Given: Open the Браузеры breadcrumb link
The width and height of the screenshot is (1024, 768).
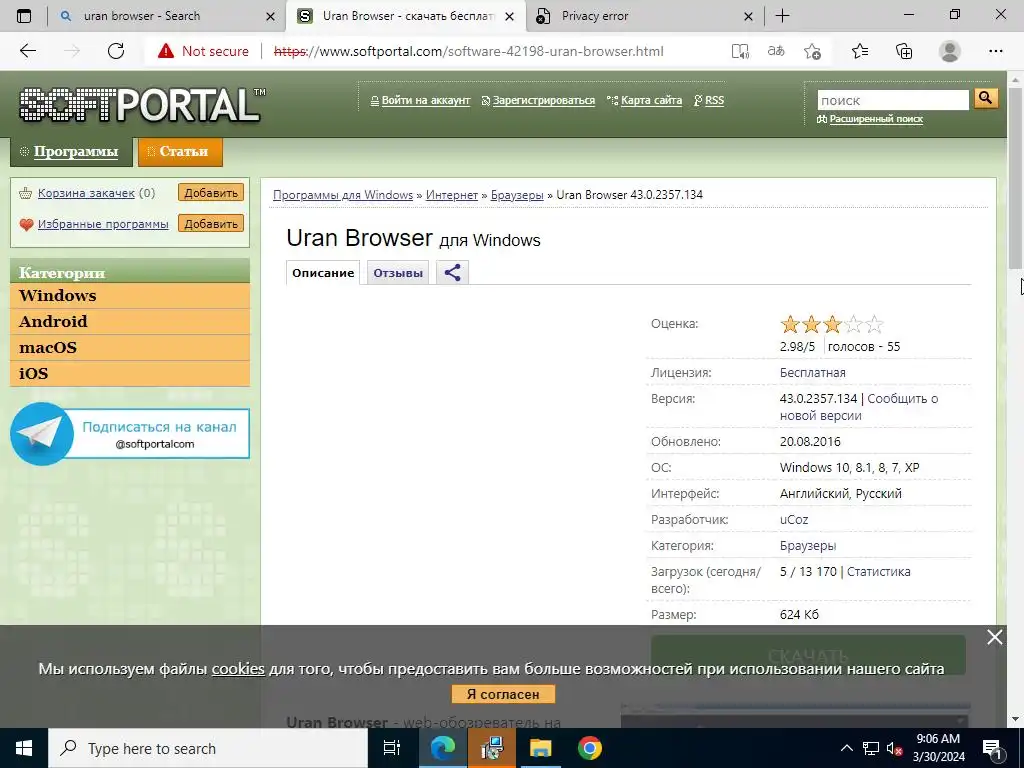Looking at the screenshot, I should 517,195.
